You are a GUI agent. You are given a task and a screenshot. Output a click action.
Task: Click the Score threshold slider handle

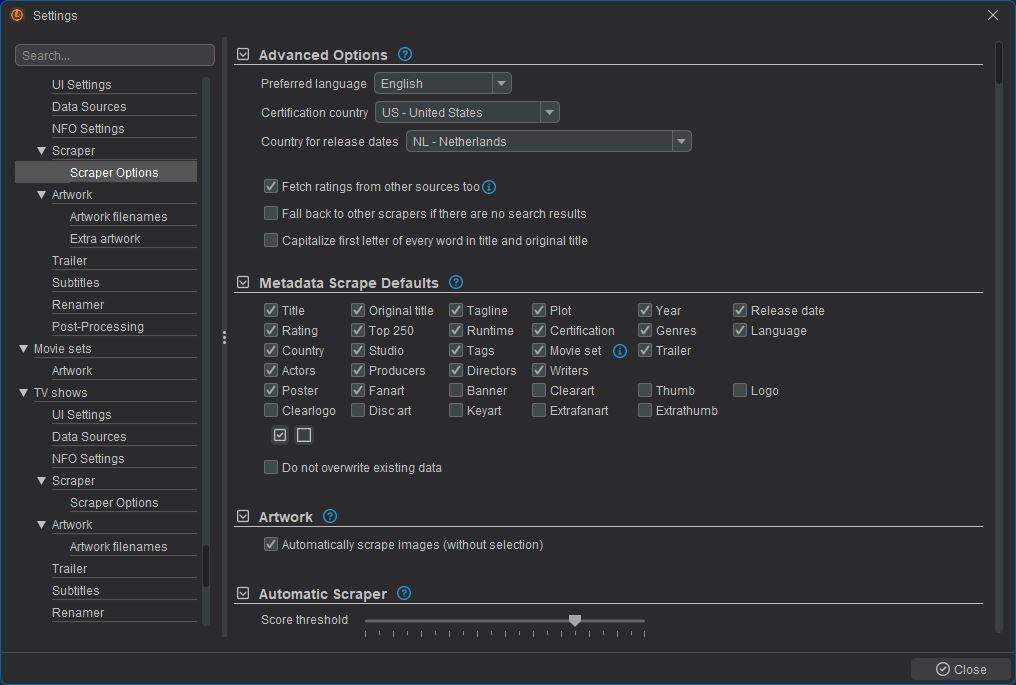575,621
